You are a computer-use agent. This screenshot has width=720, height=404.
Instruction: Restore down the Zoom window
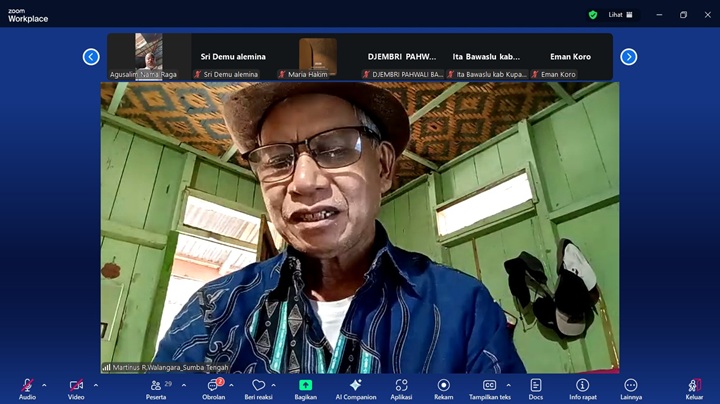pos(683,15)
